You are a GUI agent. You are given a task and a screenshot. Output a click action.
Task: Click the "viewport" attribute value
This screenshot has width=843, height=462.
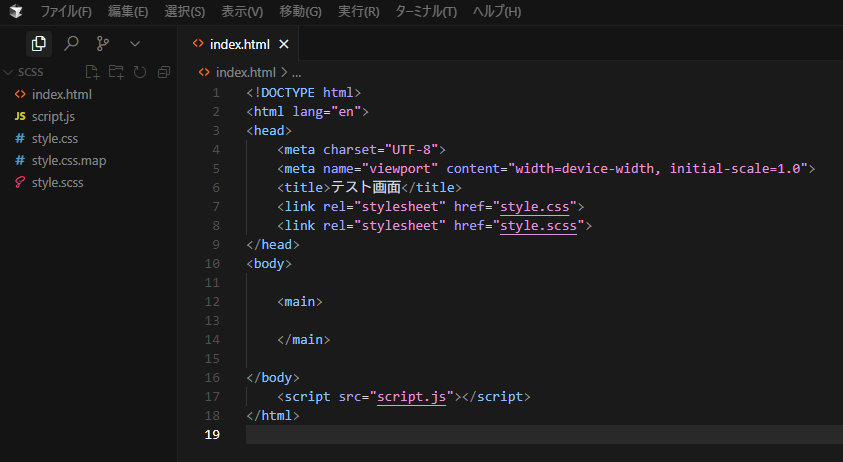(x=400, y=168)
